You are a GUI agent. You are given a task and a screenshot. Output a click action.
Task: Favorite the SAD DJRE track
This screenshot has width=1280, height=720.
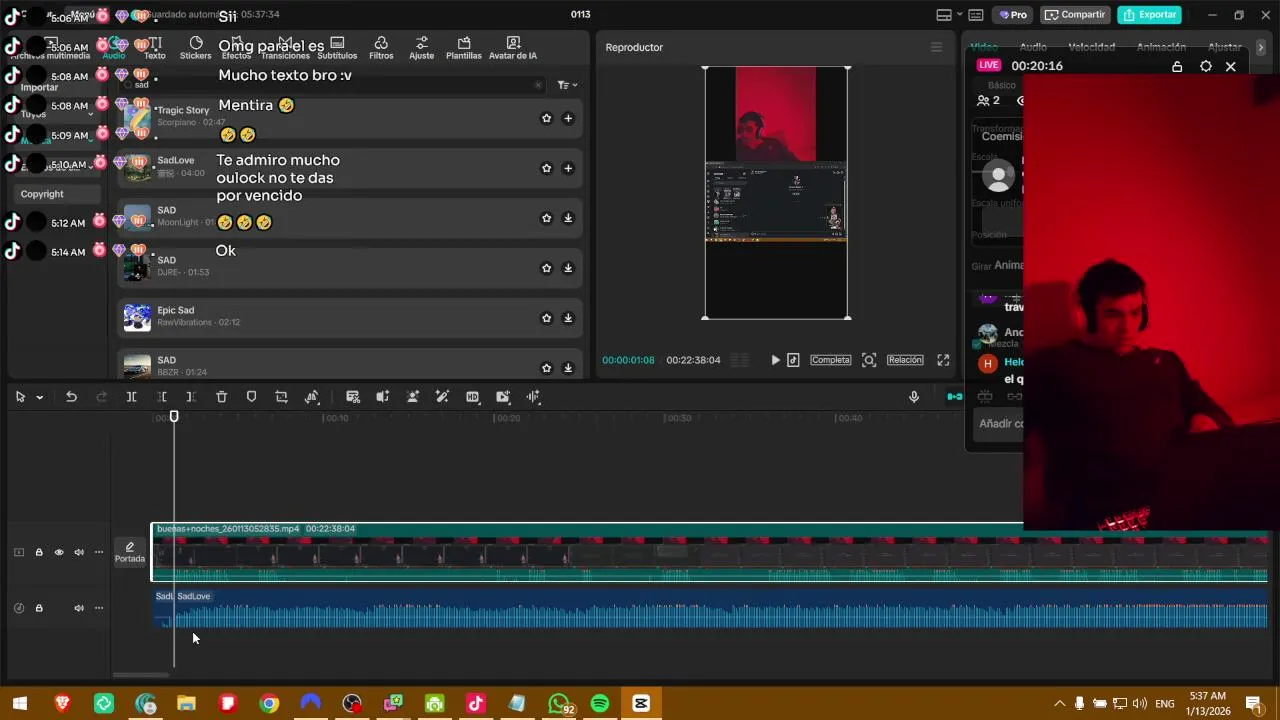(x=546, y=268)
